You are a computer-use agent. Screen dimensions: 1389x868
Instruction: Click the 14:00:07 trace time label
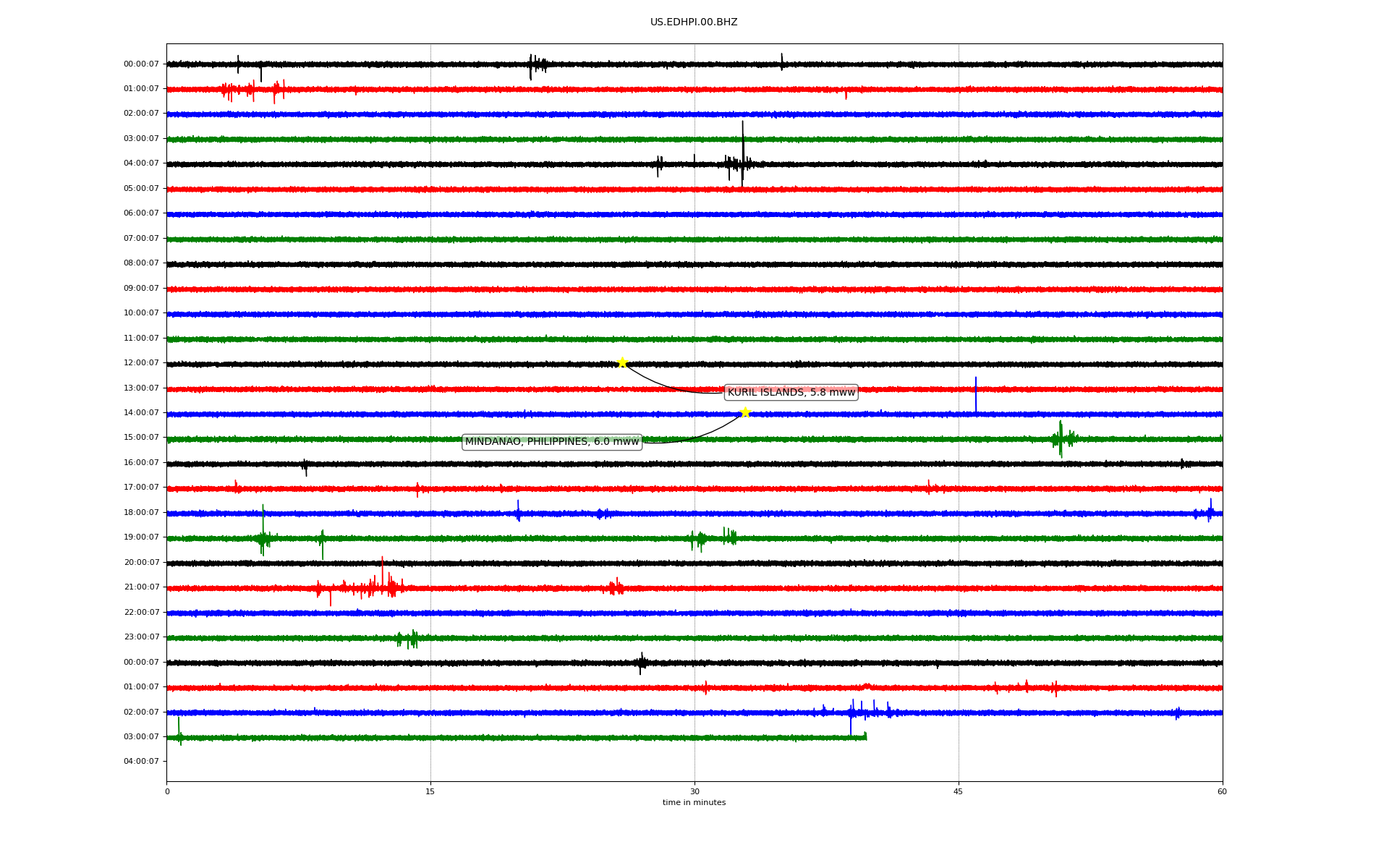(141, 412)
